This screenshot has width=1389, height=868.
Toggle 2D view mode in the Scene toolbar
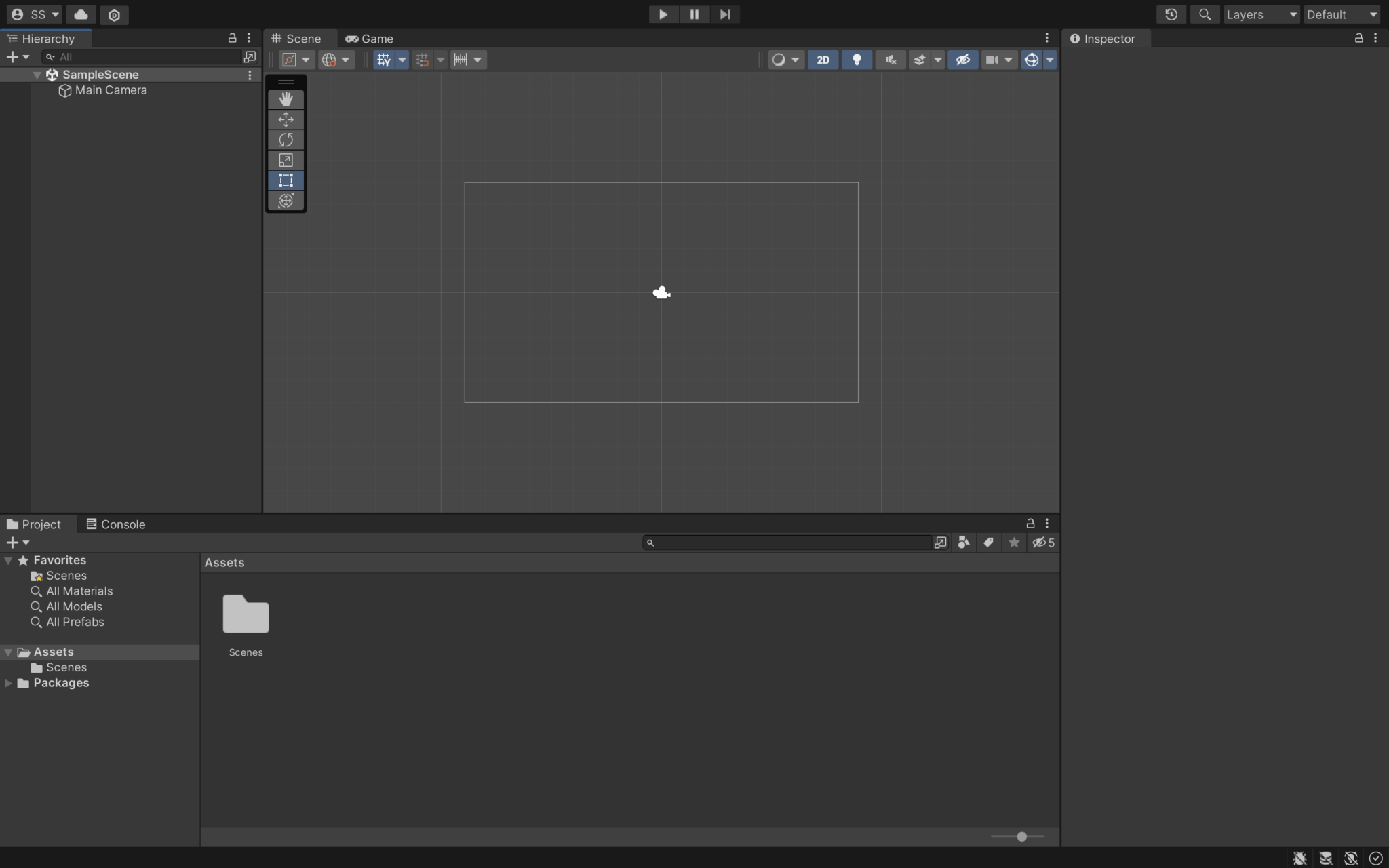[x=823, y=60]
